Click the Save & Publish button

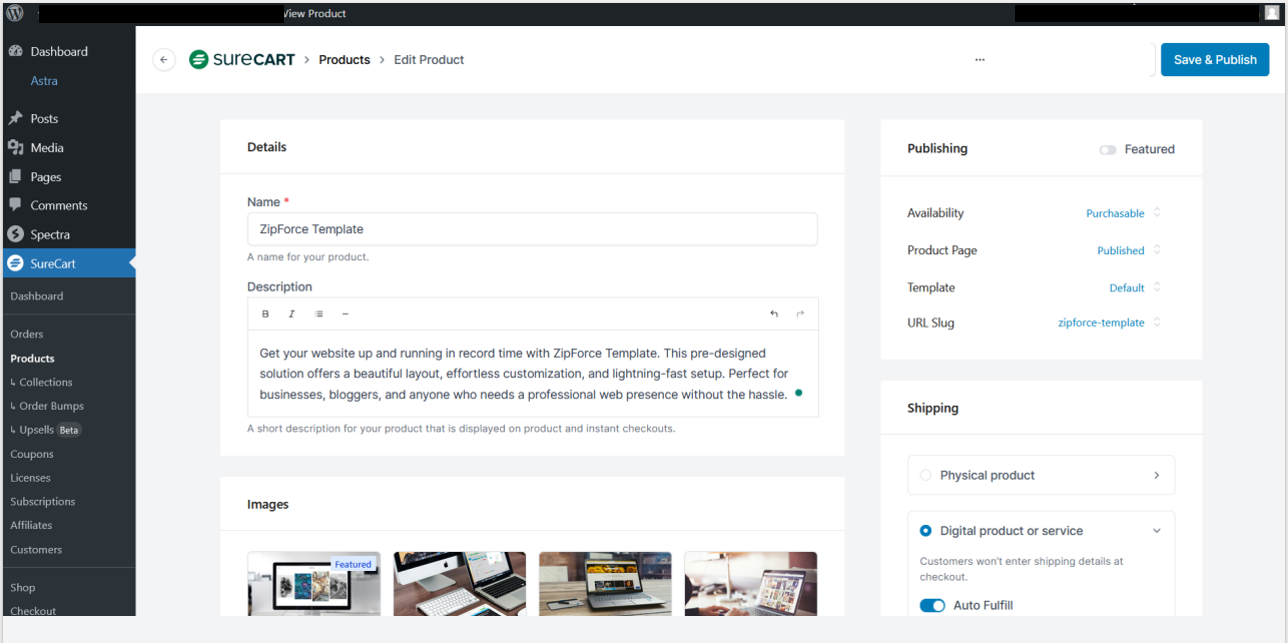coord(1215,60)
